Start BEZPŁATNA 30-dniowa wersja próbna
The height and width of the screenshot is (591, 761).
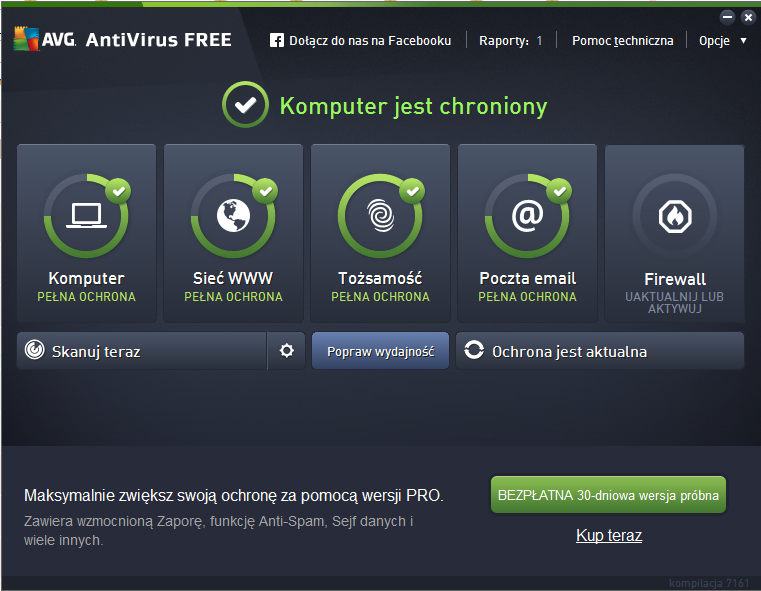click(608, 495)
